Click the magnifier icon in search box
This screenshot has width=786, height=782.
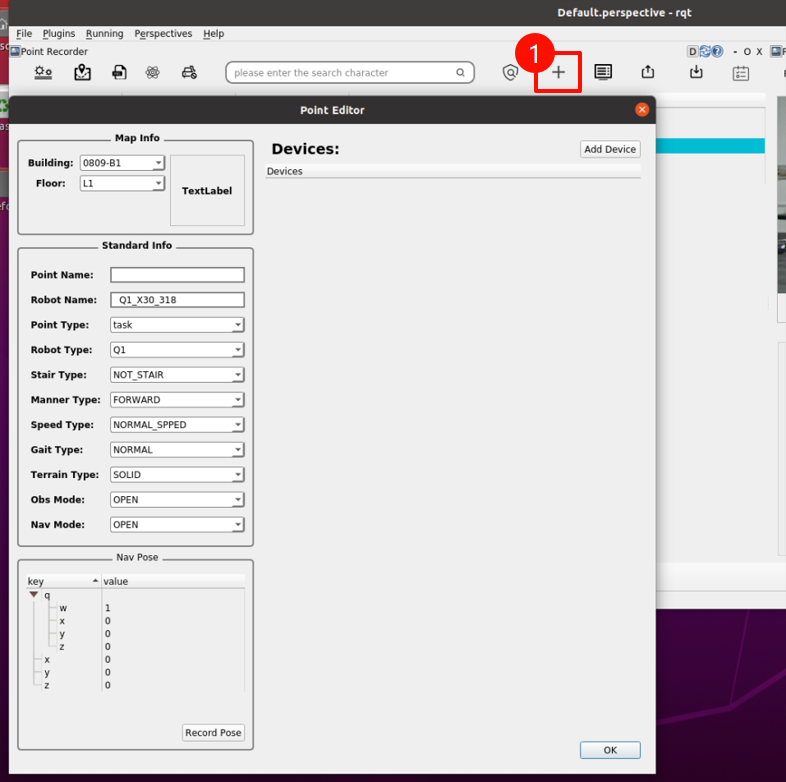[x=460, y=73]
